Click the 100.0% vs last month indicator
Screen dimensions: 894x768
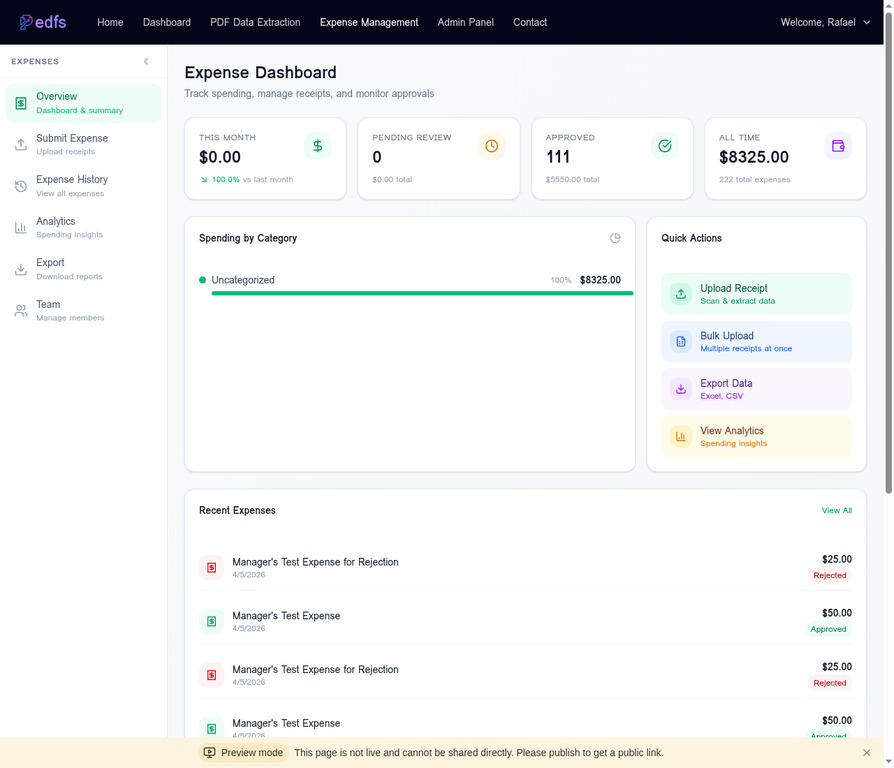[x=246, y=180]
